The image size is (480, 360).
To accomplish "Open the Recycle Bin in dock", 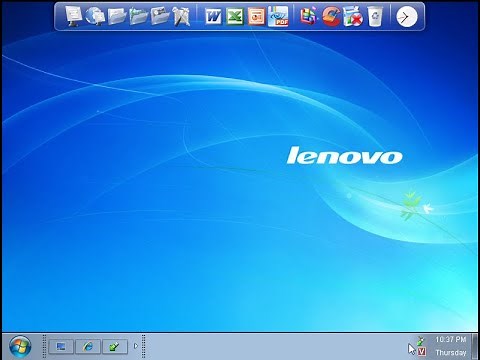I will pyautogui.click(x=375, y=16).
